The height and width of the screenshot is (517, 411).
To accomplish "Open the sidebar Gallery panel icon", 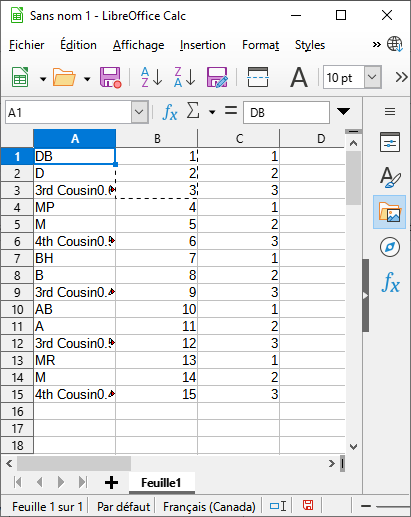I will click(389, 212).
